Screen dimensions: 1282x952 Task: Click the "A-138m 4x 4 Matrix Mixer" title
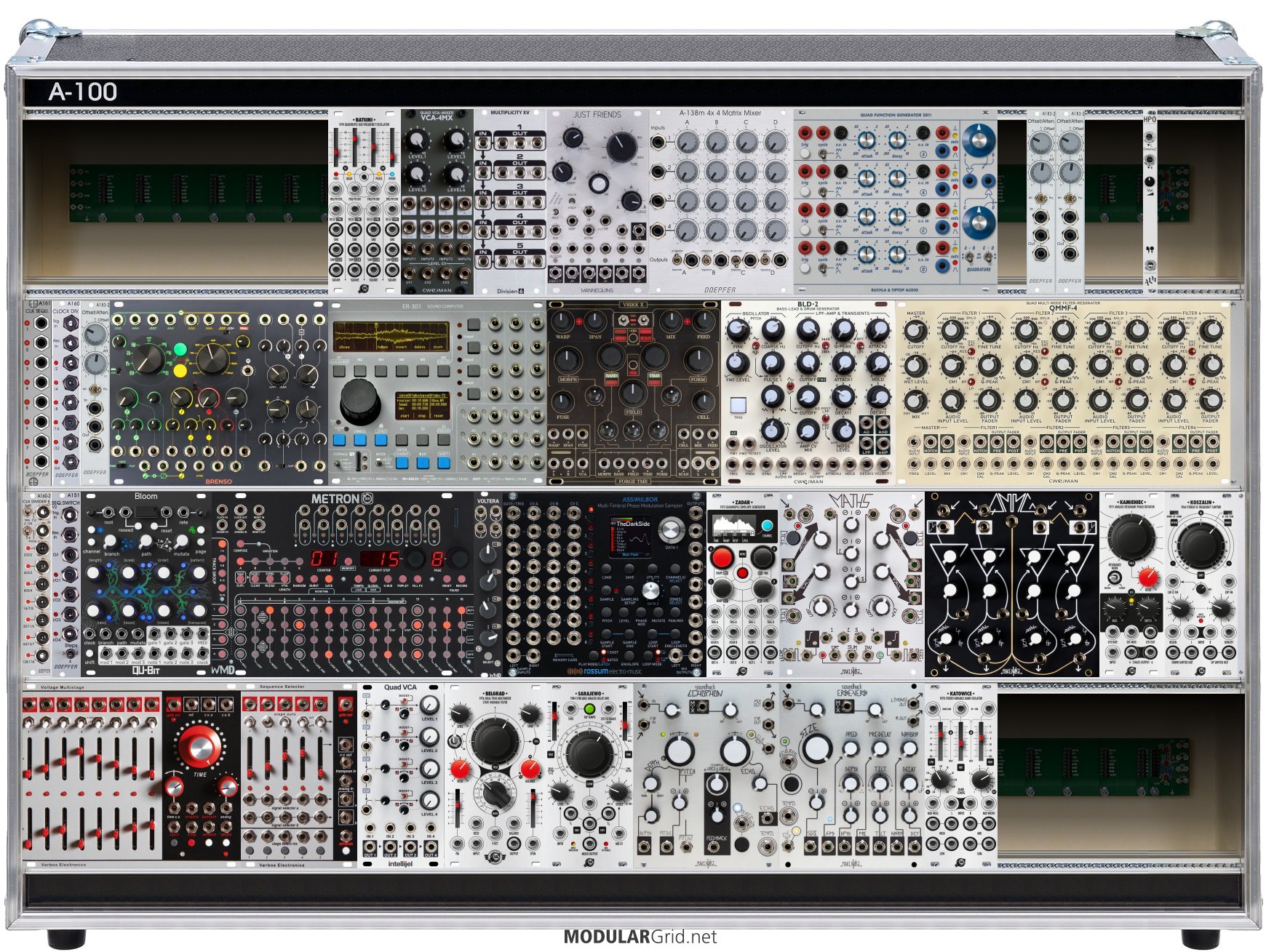click(720, 113)
